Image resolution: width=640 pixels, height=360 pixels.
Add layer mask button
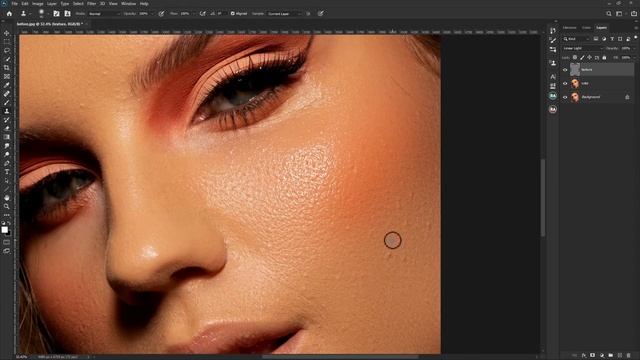[592, 356]
